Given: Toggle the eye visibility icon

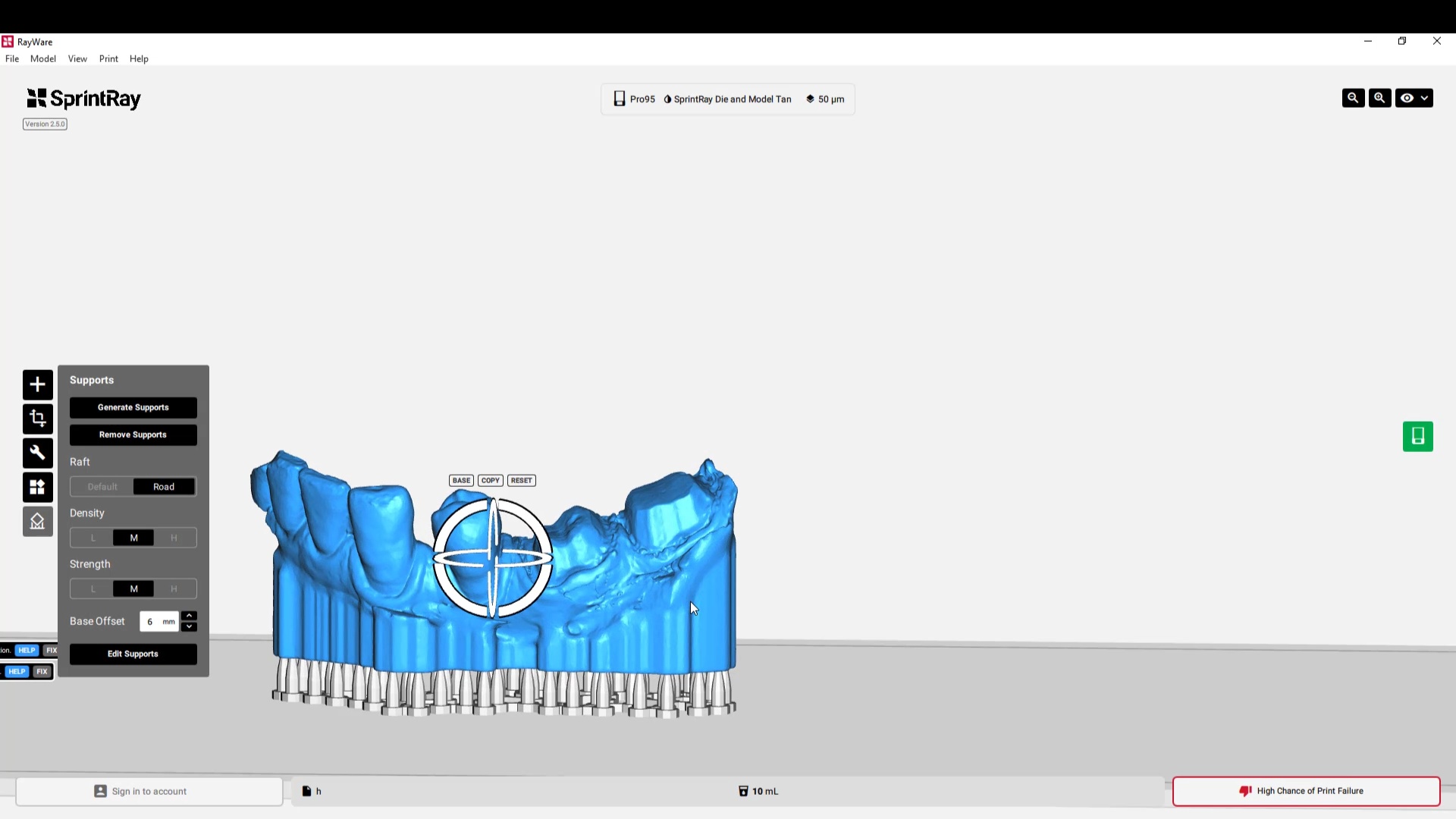Looking at the screenshot, I should pyautogui.click(x=1407, y=98).
